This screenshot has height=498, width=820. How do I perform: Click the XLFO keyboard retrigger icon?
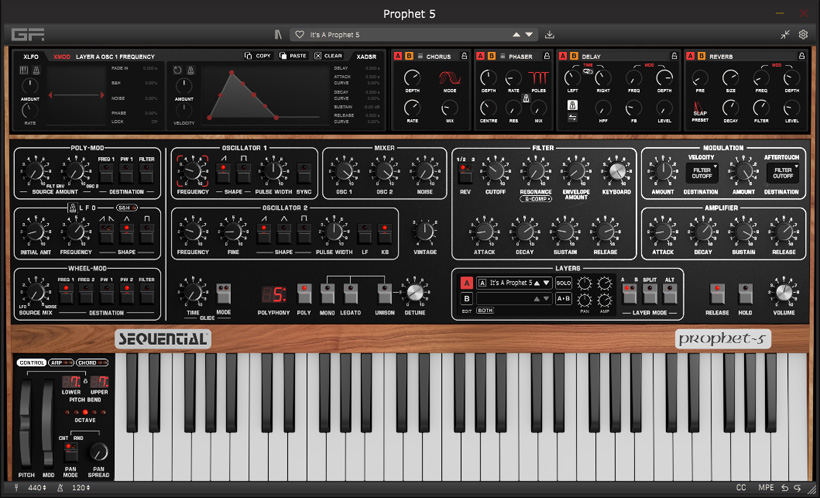pos(24,70)
